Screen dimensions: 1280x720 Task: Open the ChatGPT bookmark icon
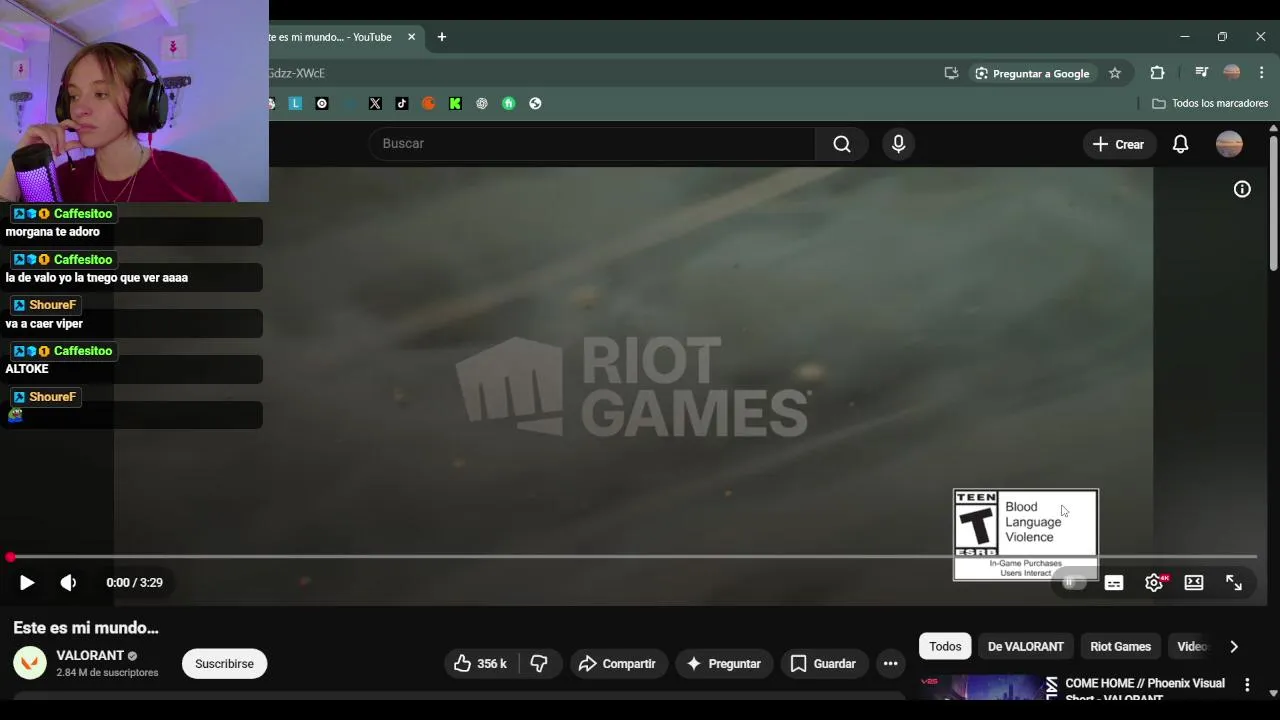[x=482, y=103]
